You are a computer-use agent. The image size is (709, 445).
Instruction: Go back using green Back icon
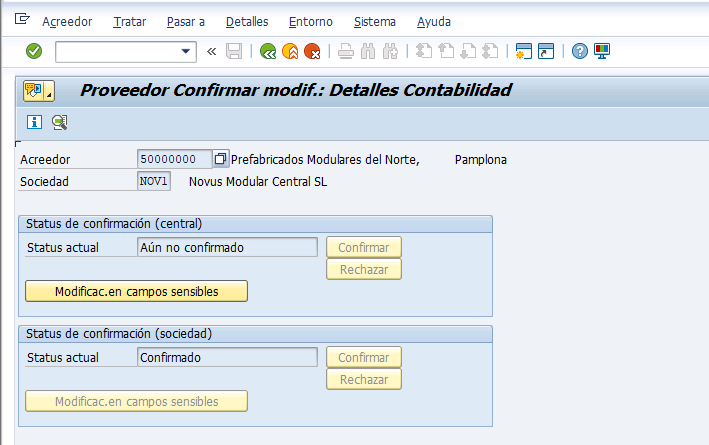pos(268,51)
